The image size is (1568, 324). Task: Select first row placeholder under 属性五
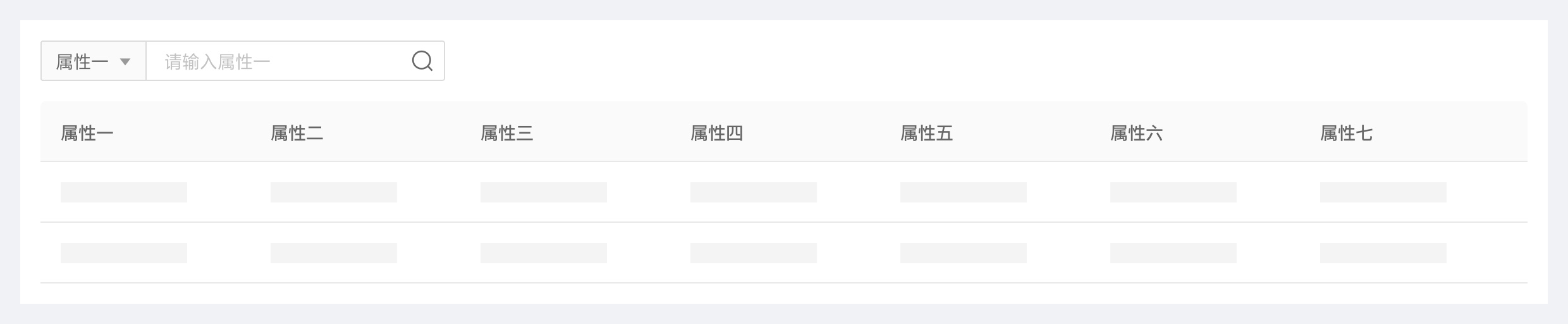pyautogui.click(x=964, y=192)
